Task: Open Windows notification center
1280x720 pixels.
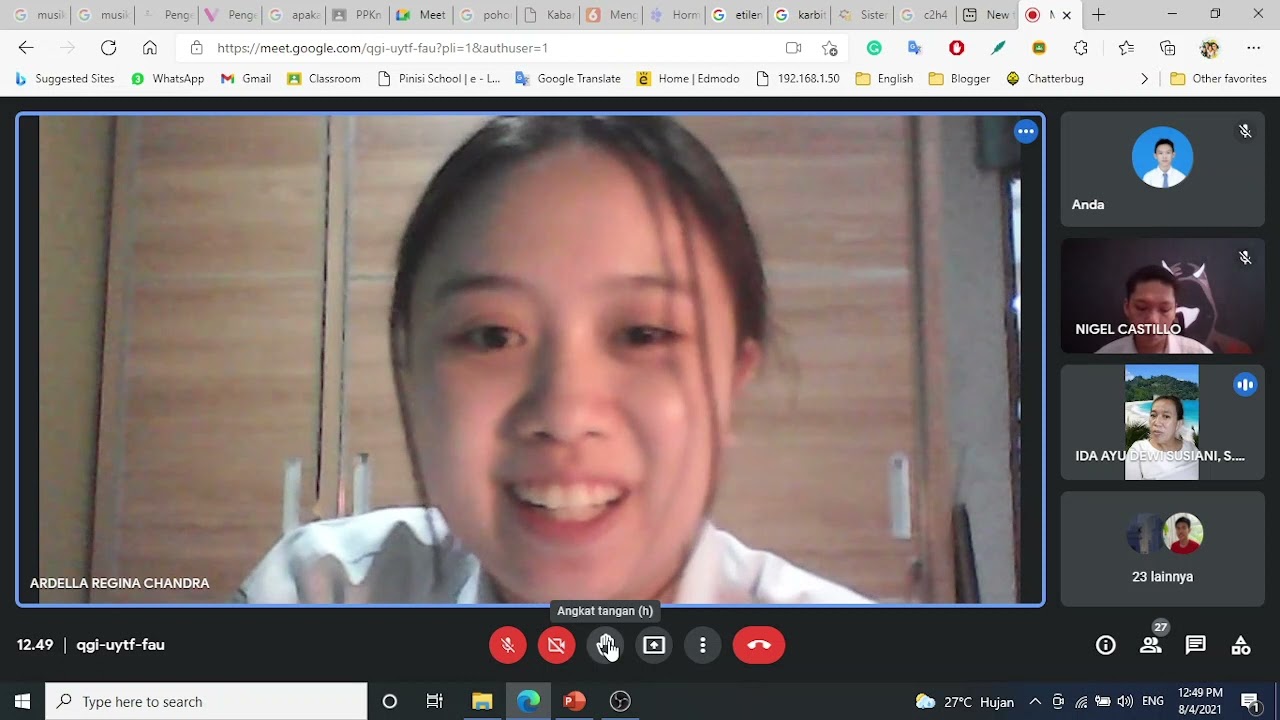Action: [x=1250, y=701]
